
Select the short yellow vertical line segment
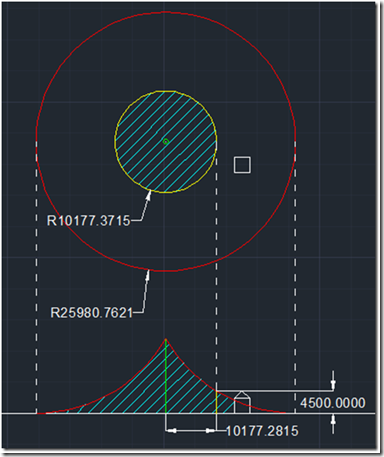(216, 402)
